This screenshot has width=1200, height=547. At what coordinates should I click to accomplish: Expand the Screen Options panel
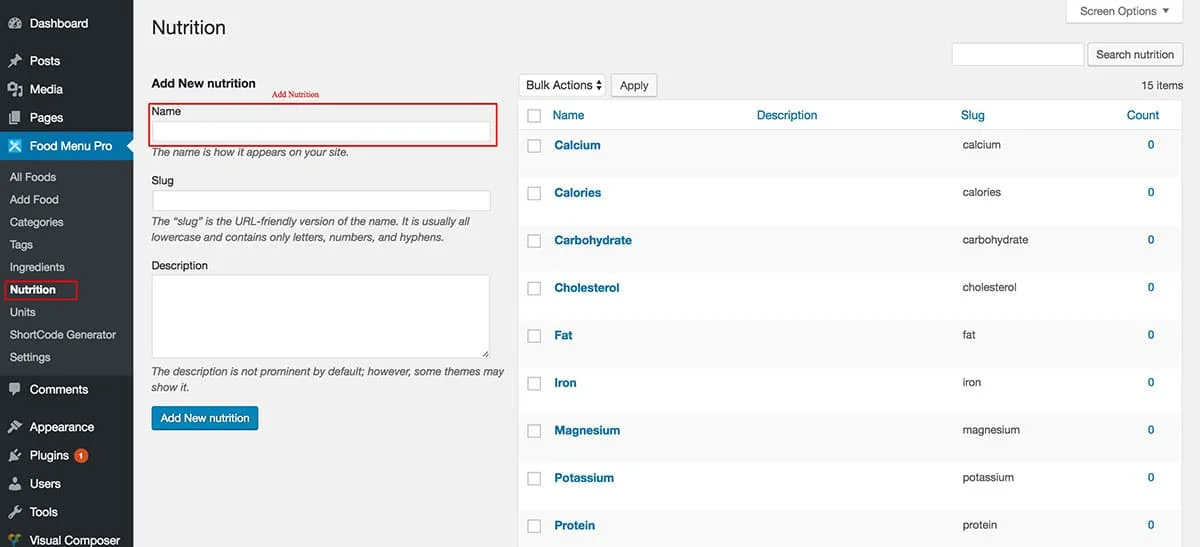(x=1124, y=11)
